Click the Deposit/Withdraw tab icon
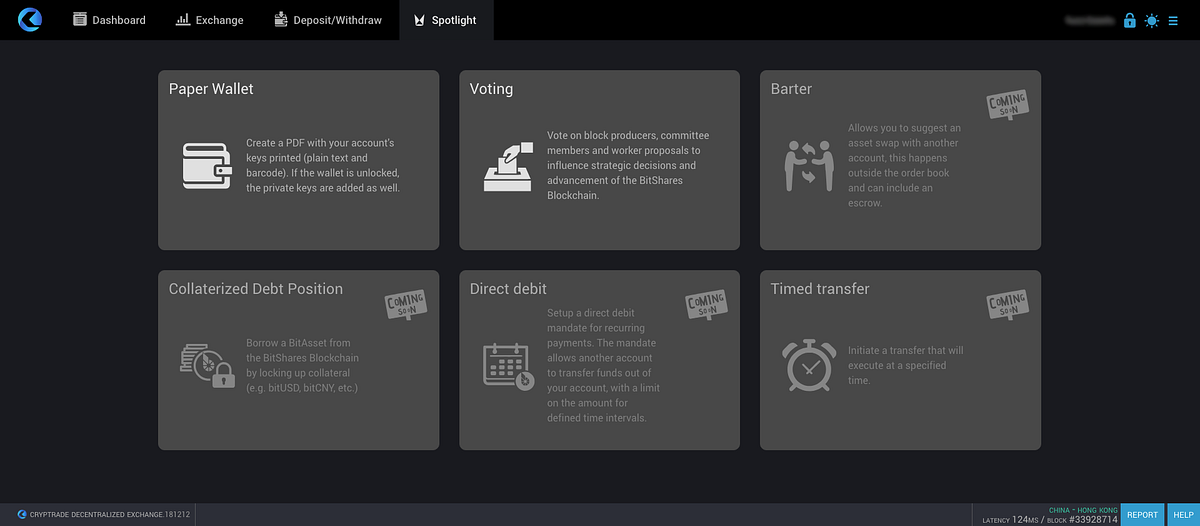 (x=281, y=19)
